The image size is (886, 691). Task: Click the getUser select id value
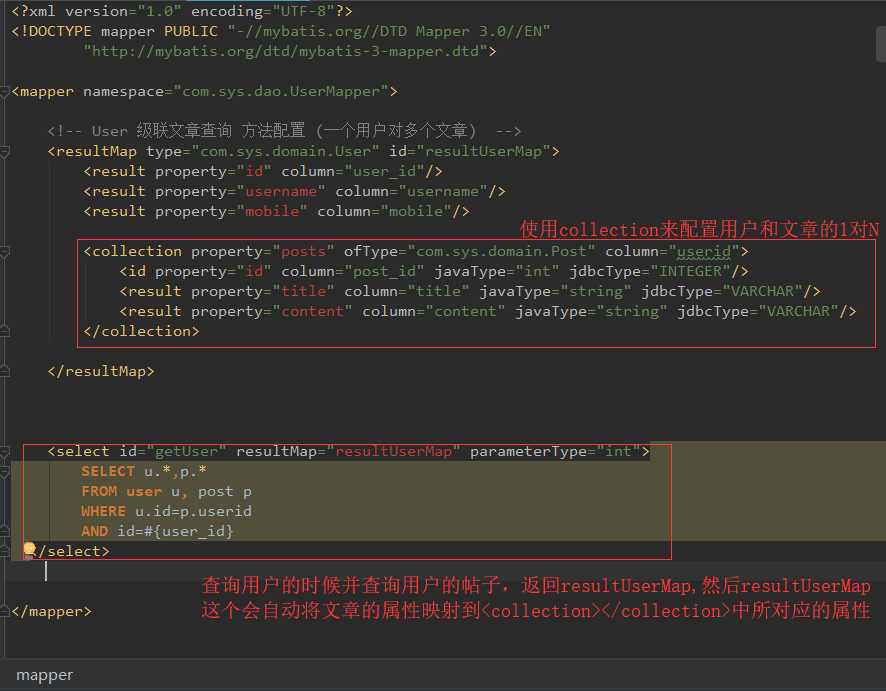tap(186, 451)
